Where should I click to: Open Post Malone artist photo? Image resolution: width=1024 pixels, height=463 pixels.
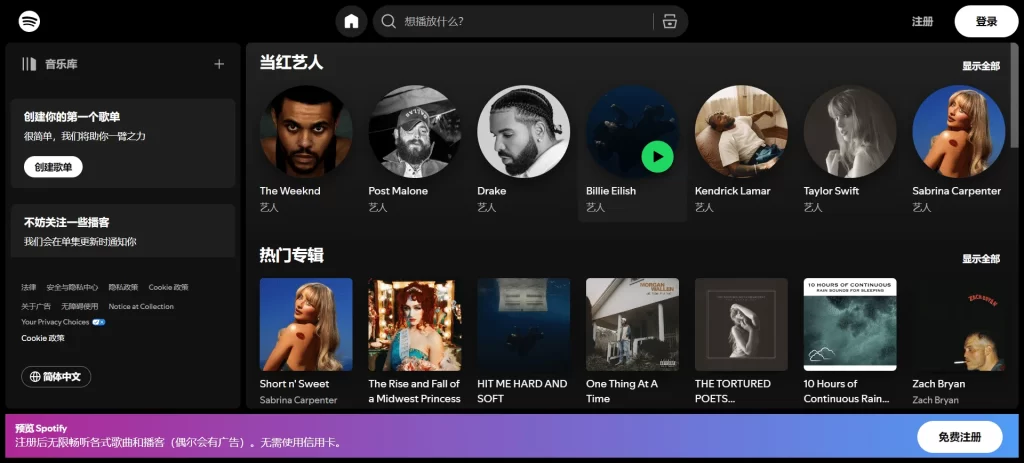click(x=415, y=131)
